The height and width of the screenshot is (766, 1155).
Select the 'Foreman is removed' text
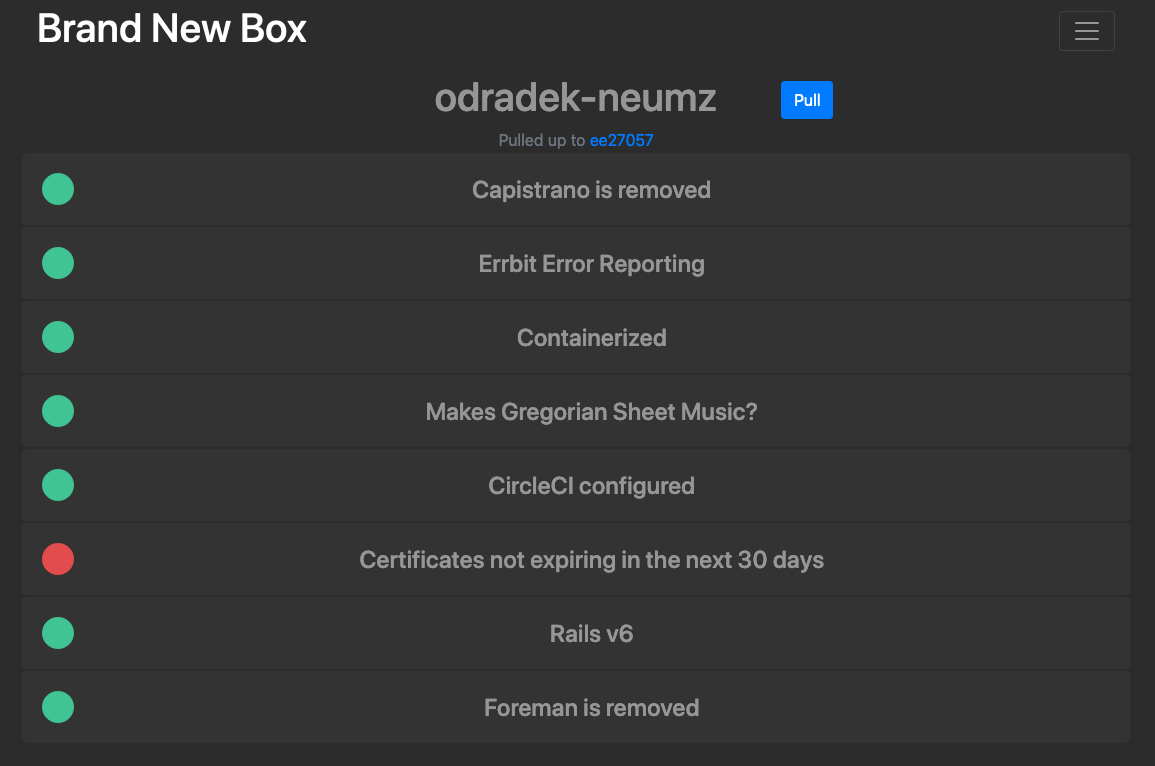[591, 708]
